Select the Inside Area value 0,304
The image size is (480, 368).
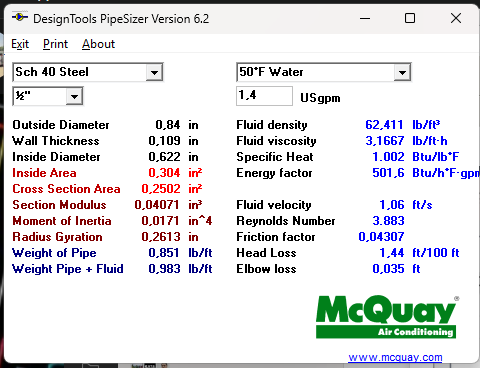click(x=164, y=173)
